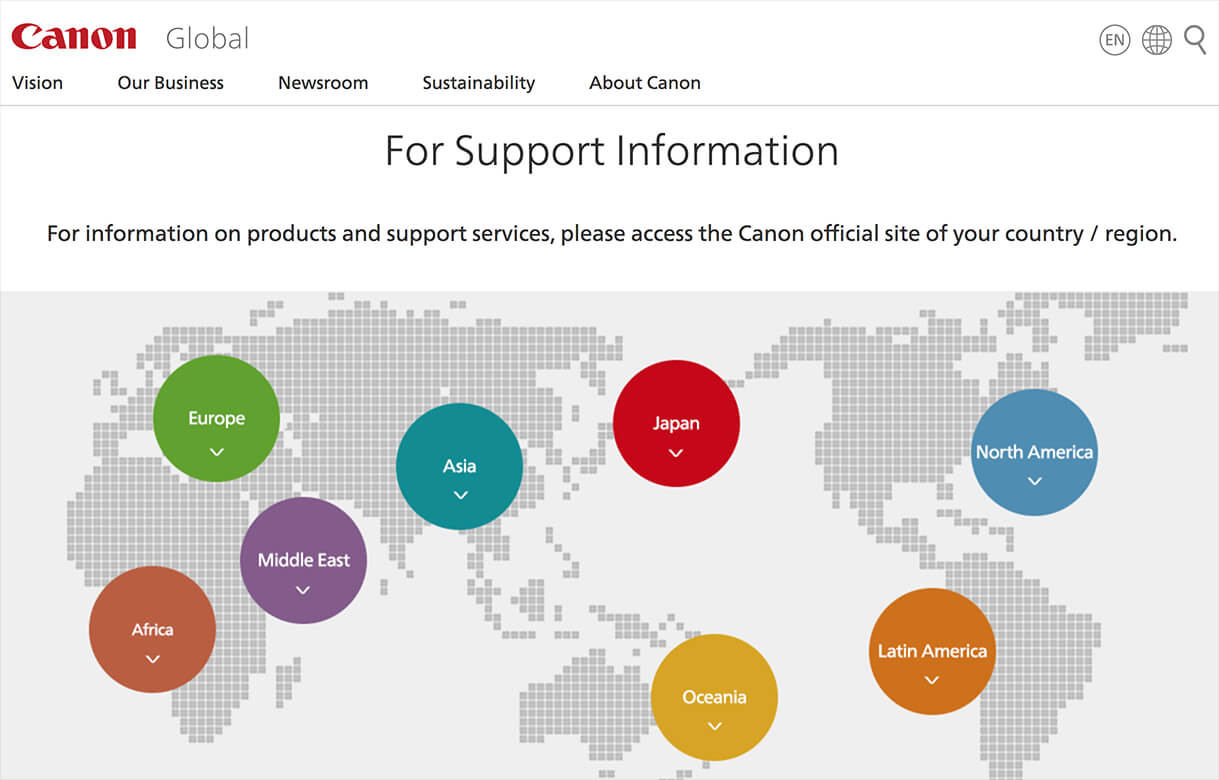This screenshot has width=1219, height=780.
Task: Select the About Canon menu item
Action: coord(645,83)
